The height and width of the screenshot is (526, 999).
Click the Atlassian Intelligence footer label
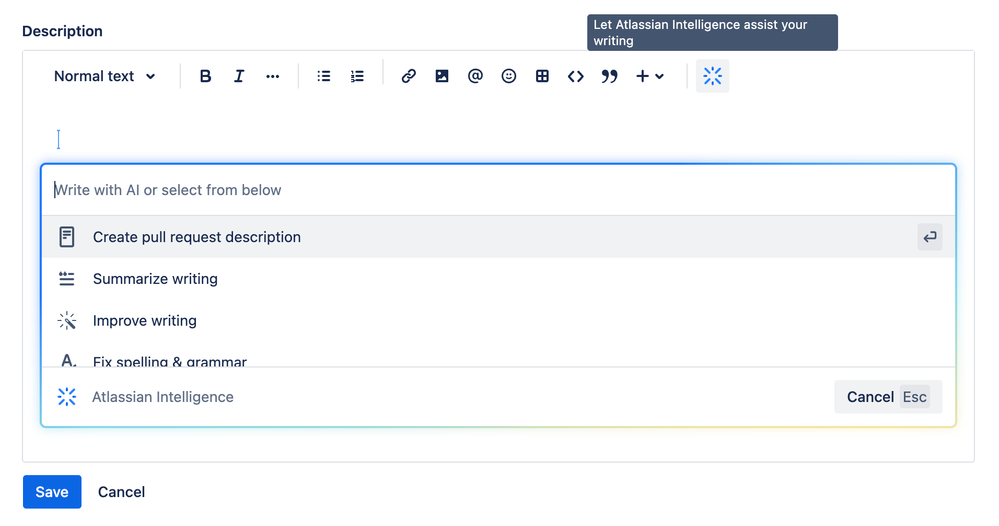pos(162,397)
